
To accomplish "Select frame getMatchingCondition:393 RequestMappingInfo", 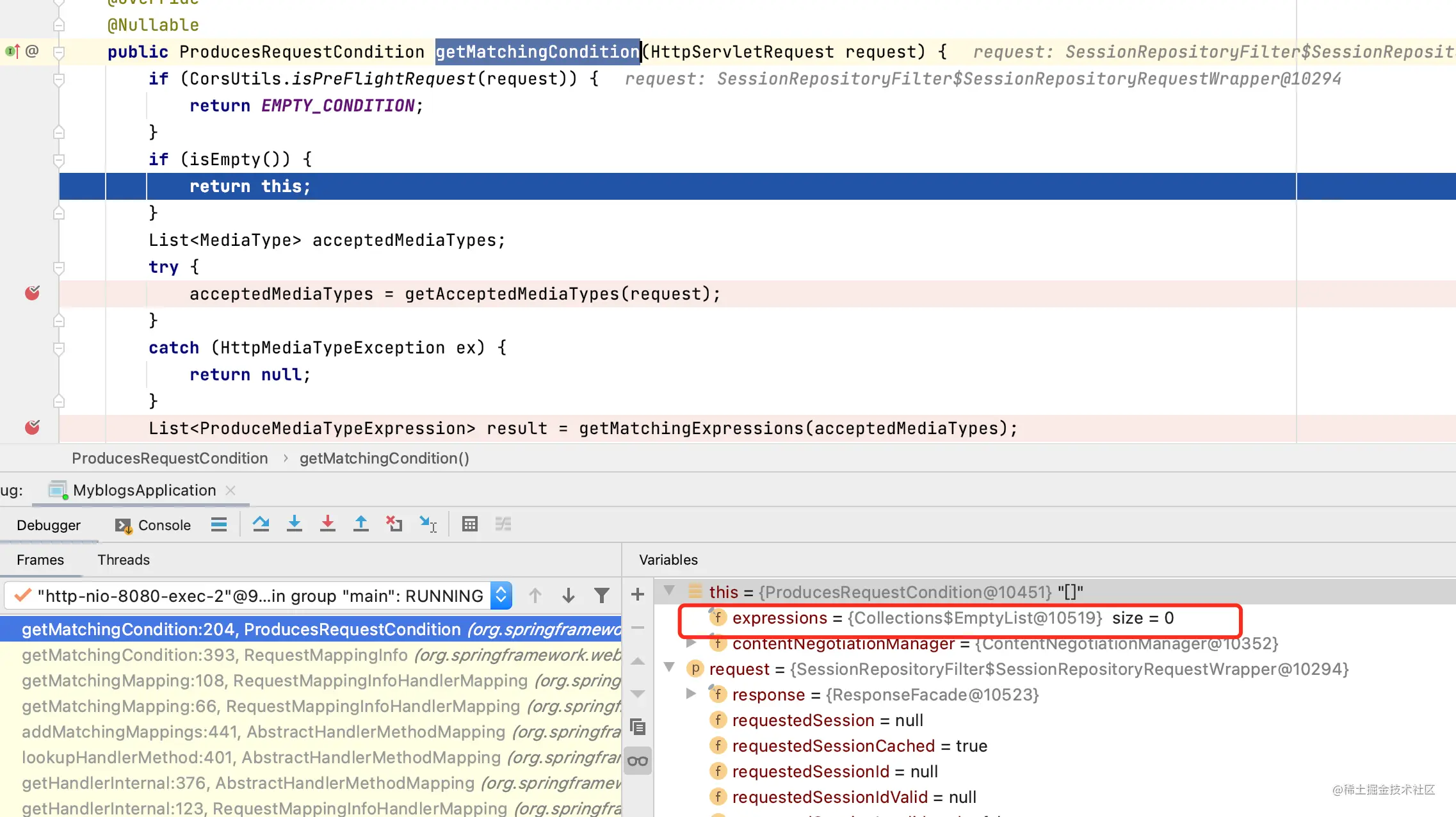I will click(311, 655).
